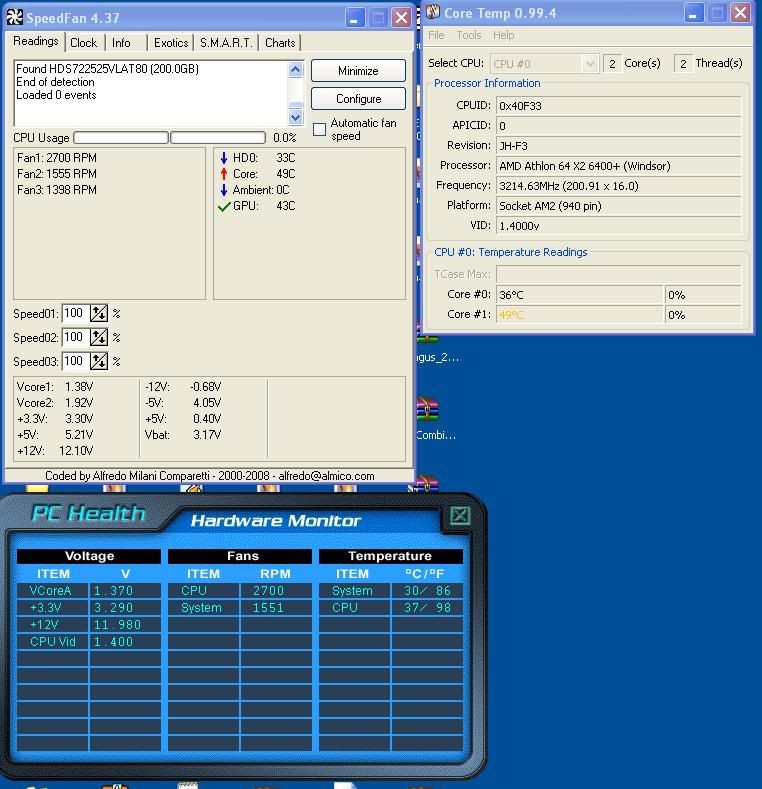762x789 pixels.
Task: Click the Vcore1 1.38V reading
Action: pos(55,387)
